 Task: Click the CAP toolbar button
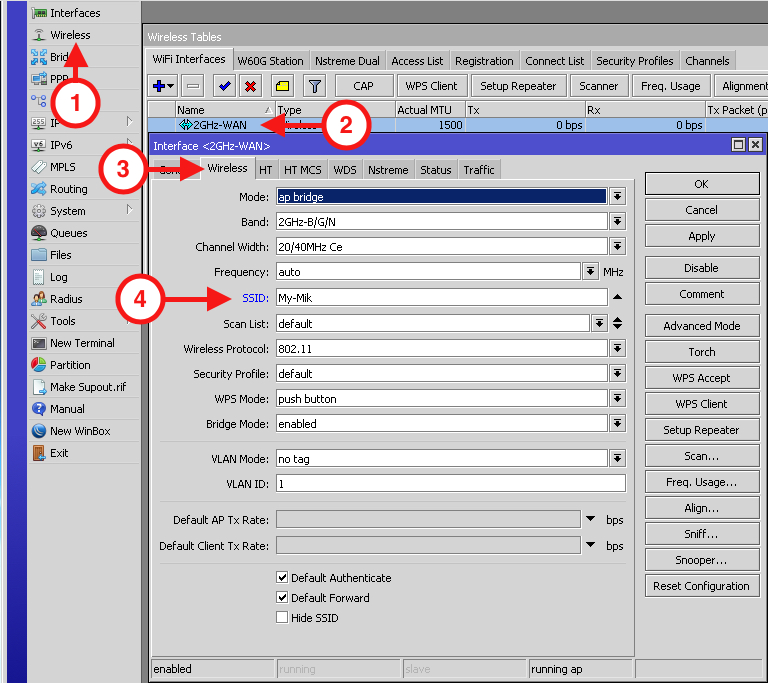tap(363, 86)
